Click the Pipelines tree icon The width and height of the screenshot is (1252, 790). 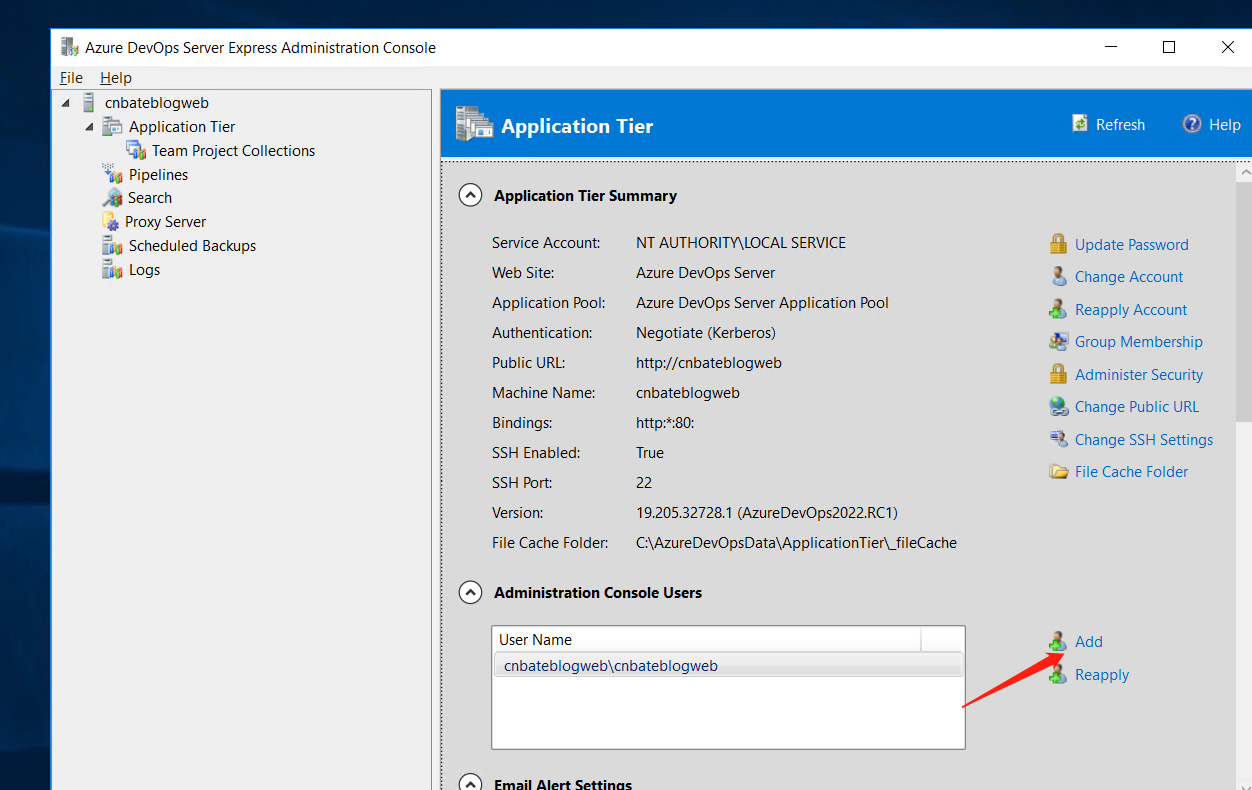112,174
